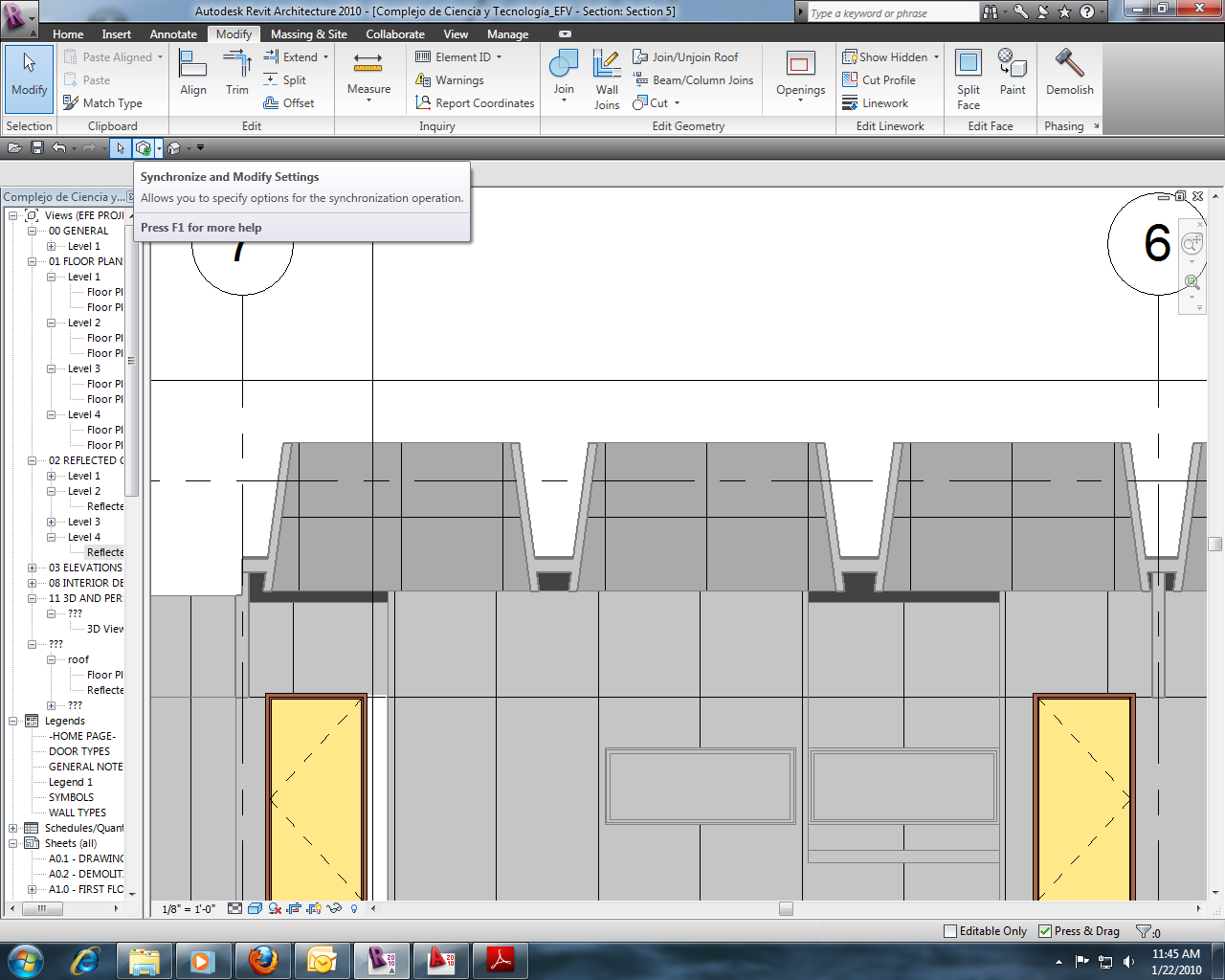
Task: Save project from quick access toolbar
Action: tap(37, 147)
